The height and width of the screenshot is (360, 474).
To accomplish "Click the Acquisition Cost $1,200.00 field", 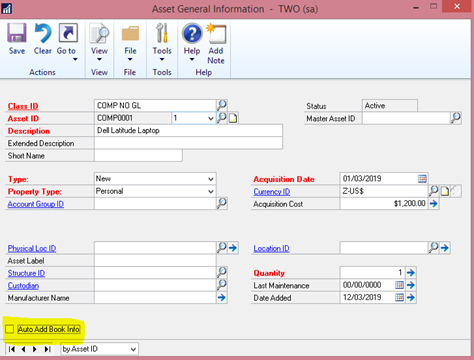I will (384, 203).
